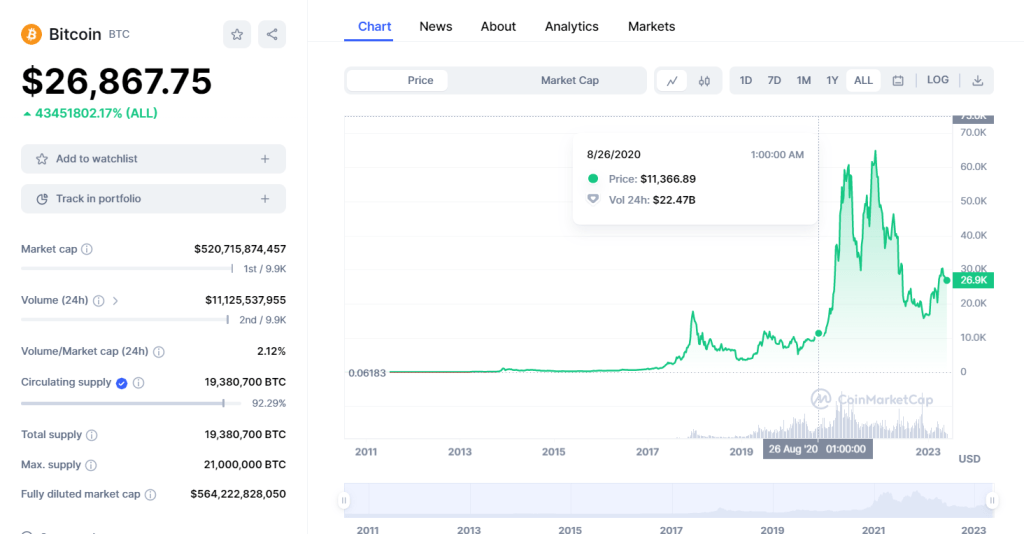The height and width of the screenshot is (534, 1024).
Task: Click the 2nd / 9.9K rank text
Action: pyautogui.click(x=263, y=320)
